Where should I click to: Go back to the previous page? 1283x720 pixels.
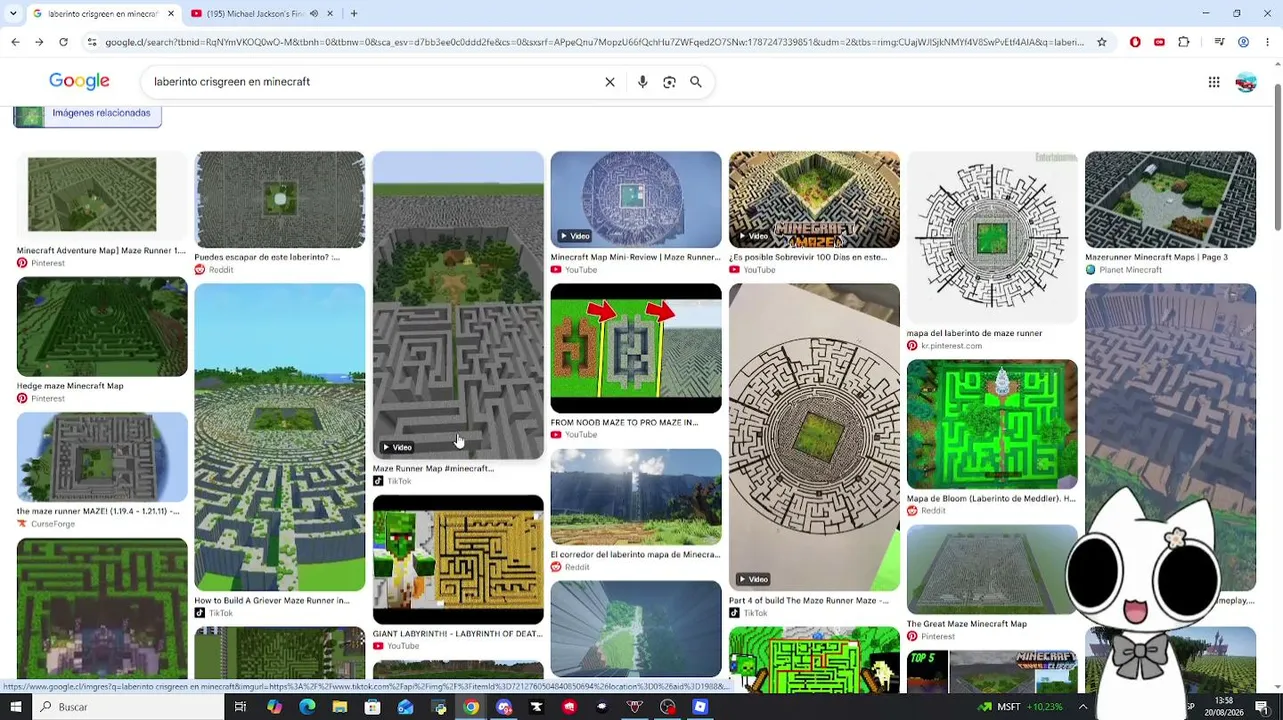15,42
